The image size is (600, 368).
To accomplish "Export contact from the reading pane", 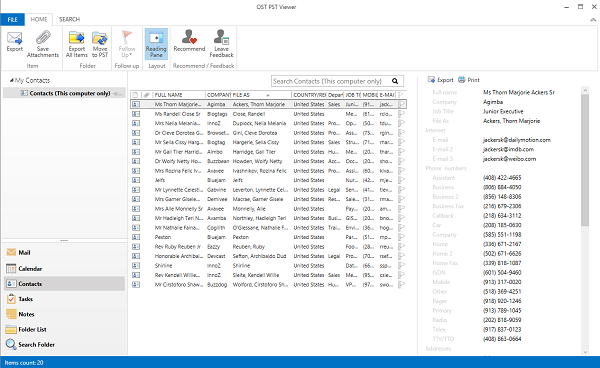I will click(440, 80).
